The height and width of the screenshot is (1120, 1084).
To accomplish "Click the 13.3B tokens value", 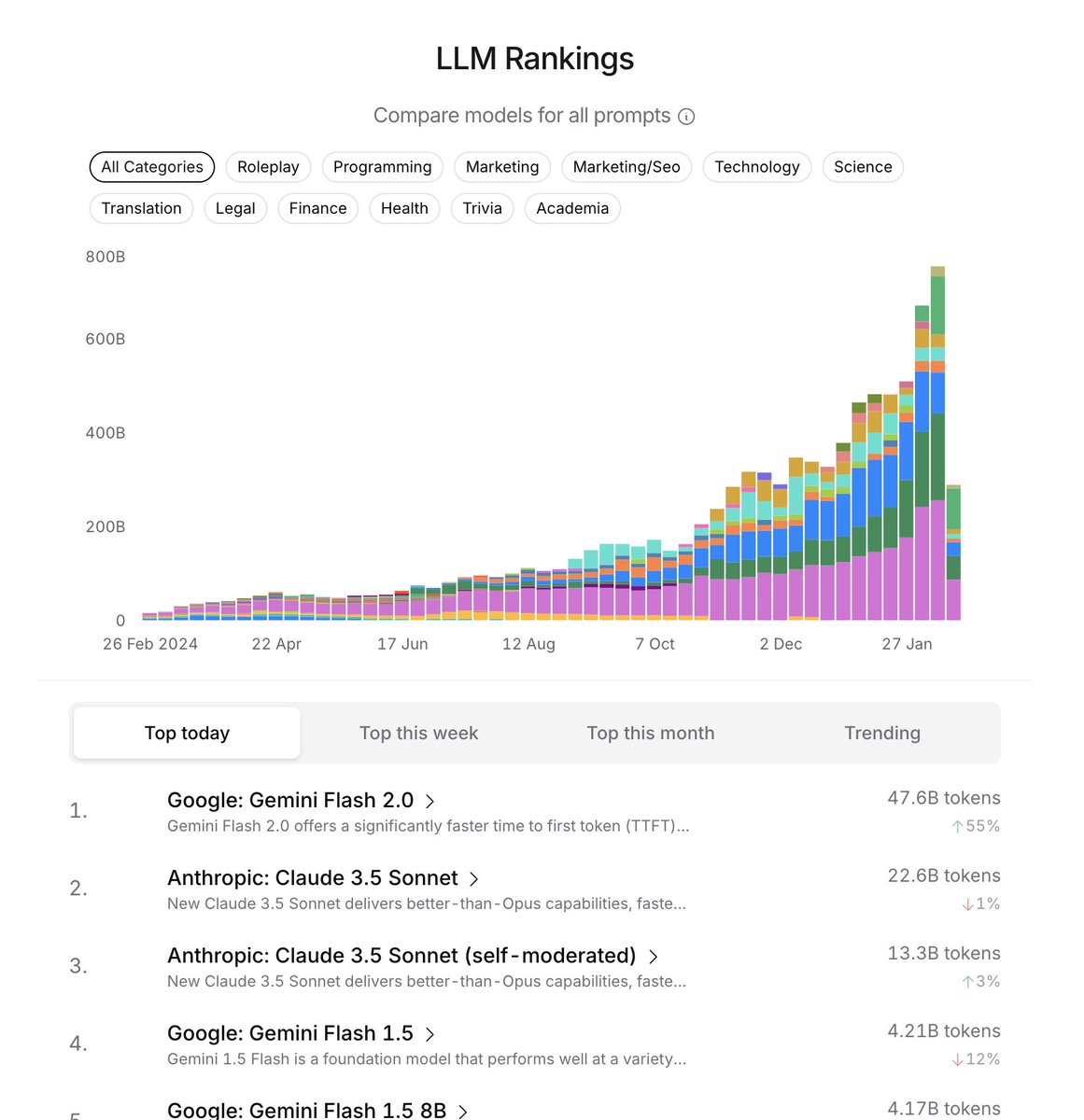I will (x=944, y=953).
